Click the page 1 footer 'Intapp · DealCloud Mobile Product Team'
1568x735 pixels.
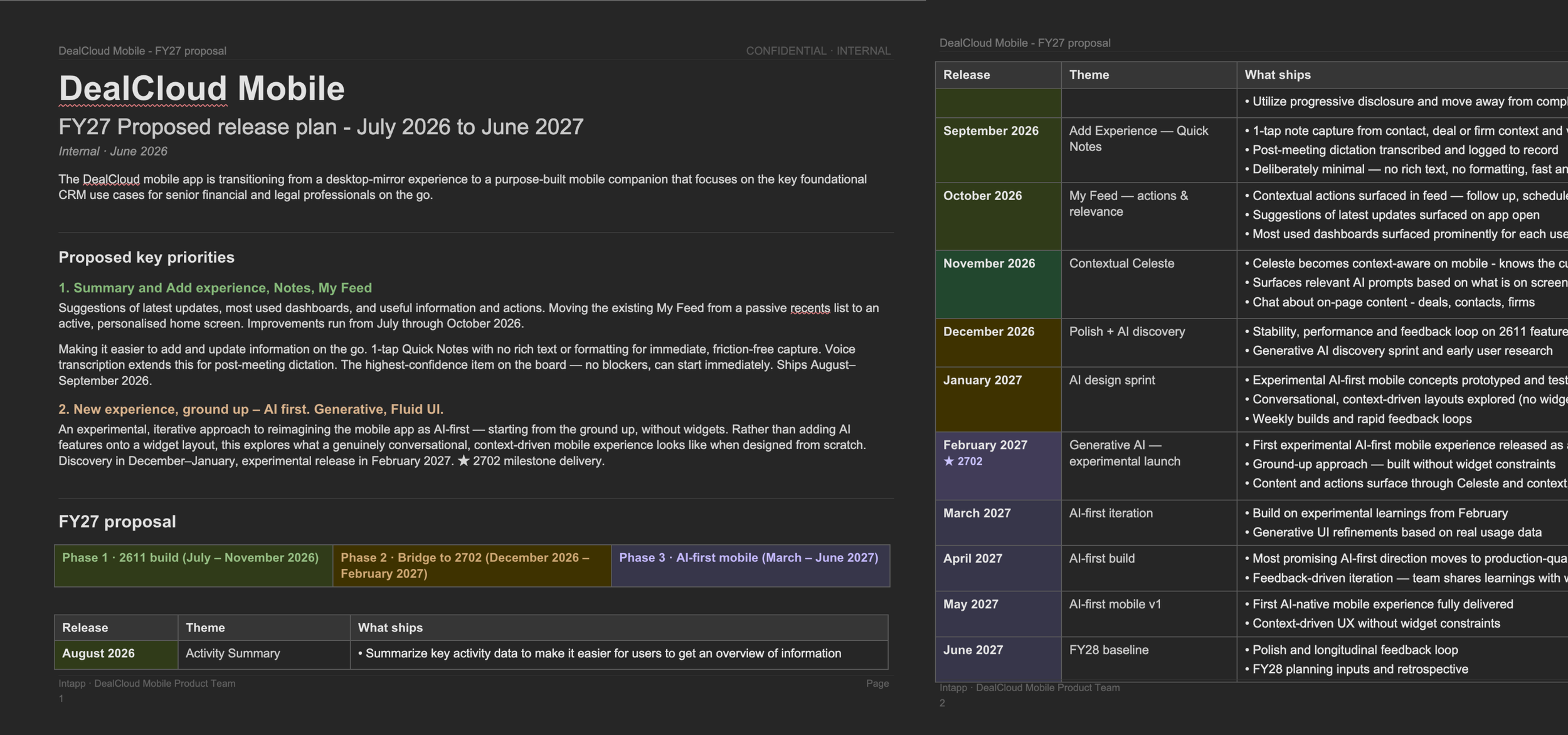point(147,684)
